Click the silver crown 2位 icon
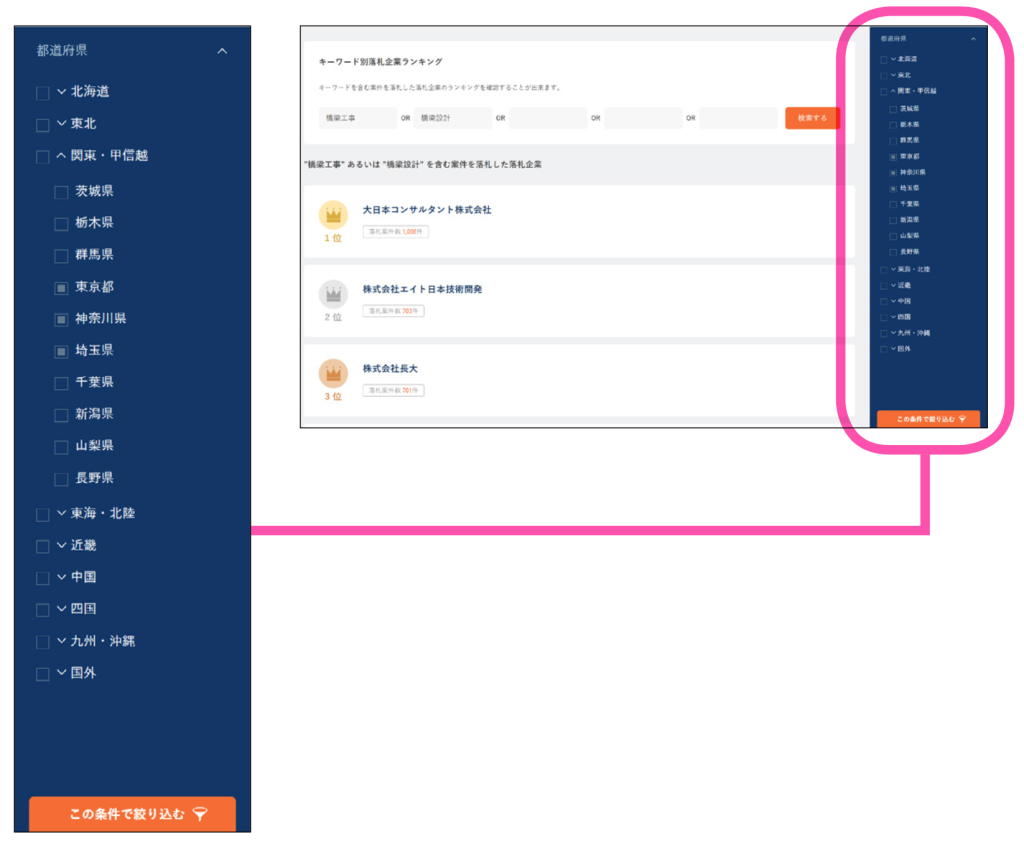1024x844 pixels. pyautogui.click(x=333, y=295)
